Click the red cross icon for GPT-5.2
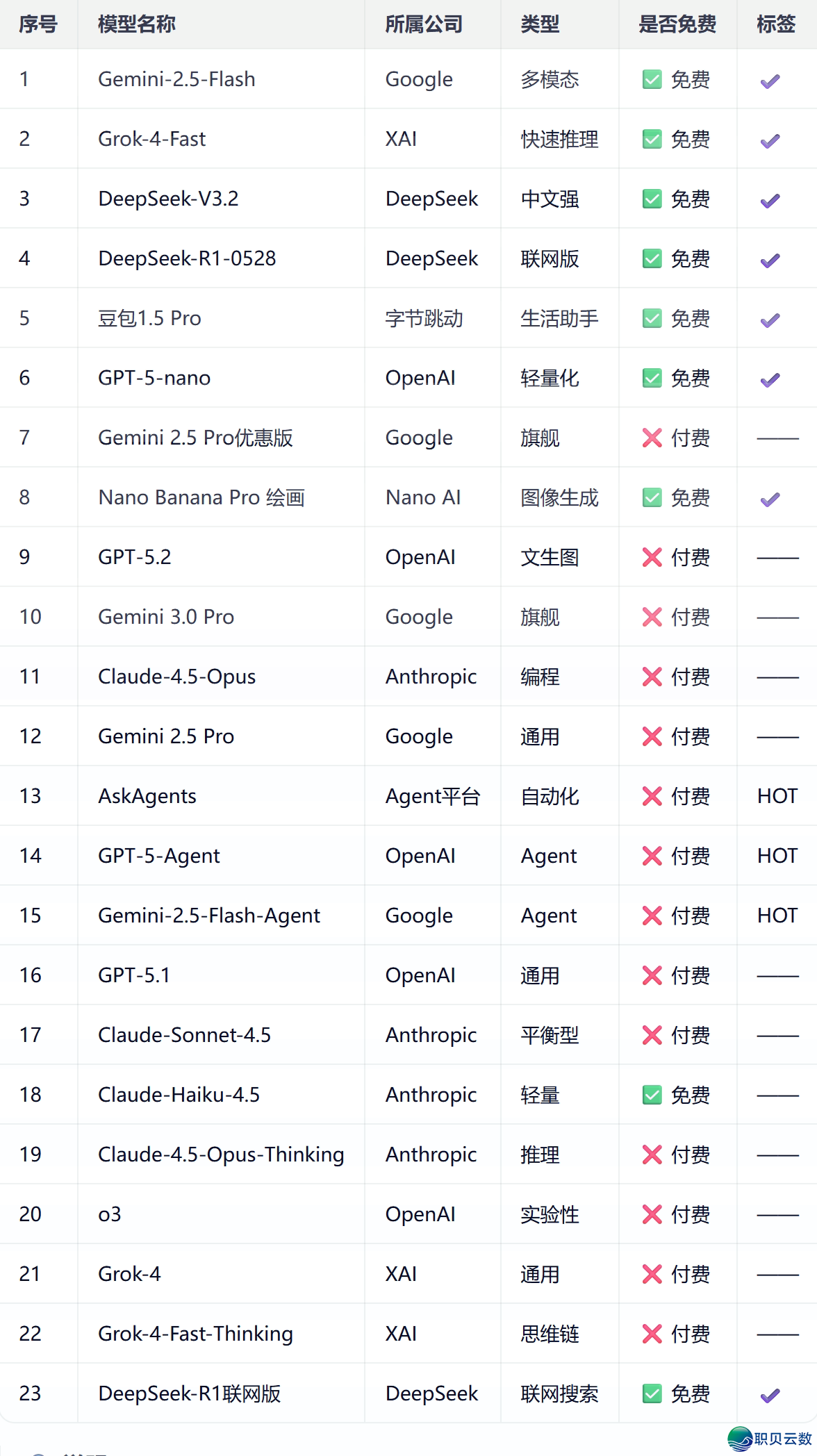 click(652, 557)
